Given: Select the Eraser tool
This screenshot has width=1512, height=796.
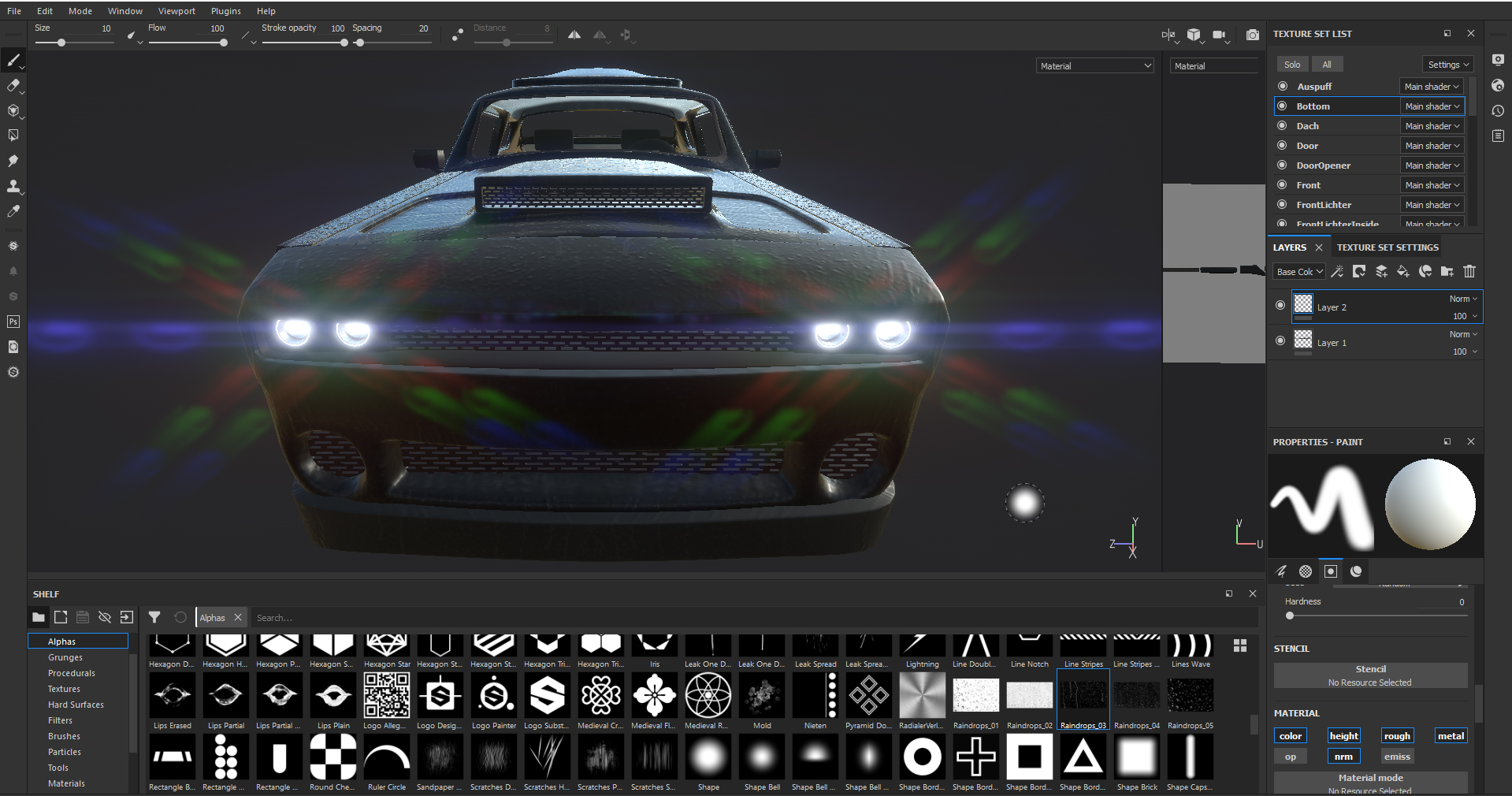Looking at the screenshot, I should click(x=13, y=85).
